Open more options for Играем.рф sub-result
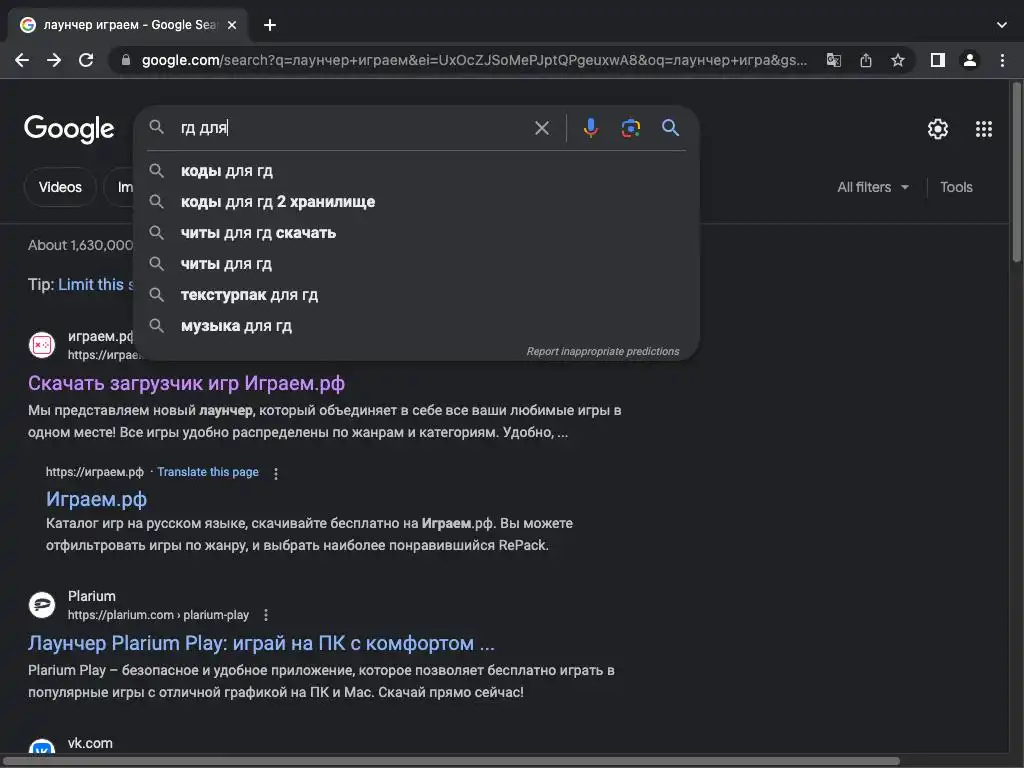The image size is (1024, 768). 276,473
